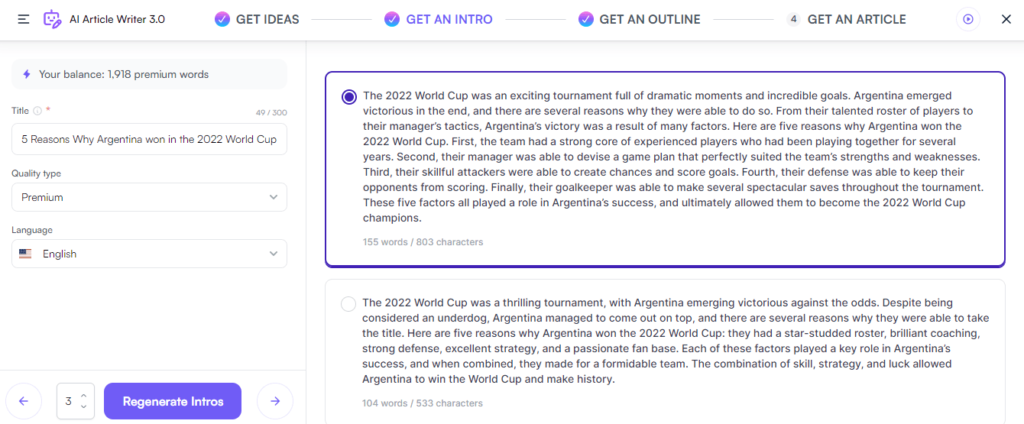Open the hamburger menu icon
The image size is (1024, 424).
coord(23,19)
